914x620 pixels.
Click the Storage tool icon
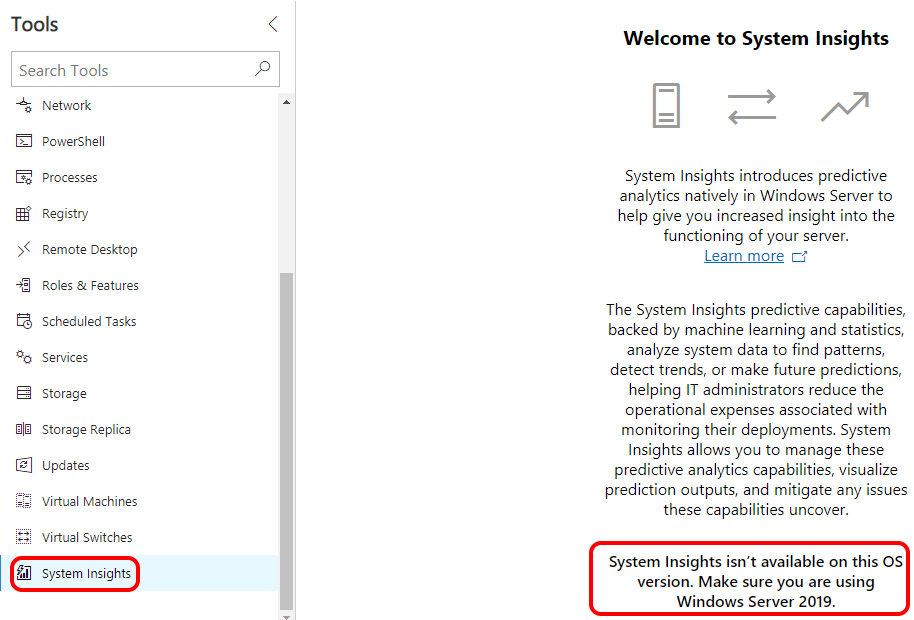click(x=24, y=393)
